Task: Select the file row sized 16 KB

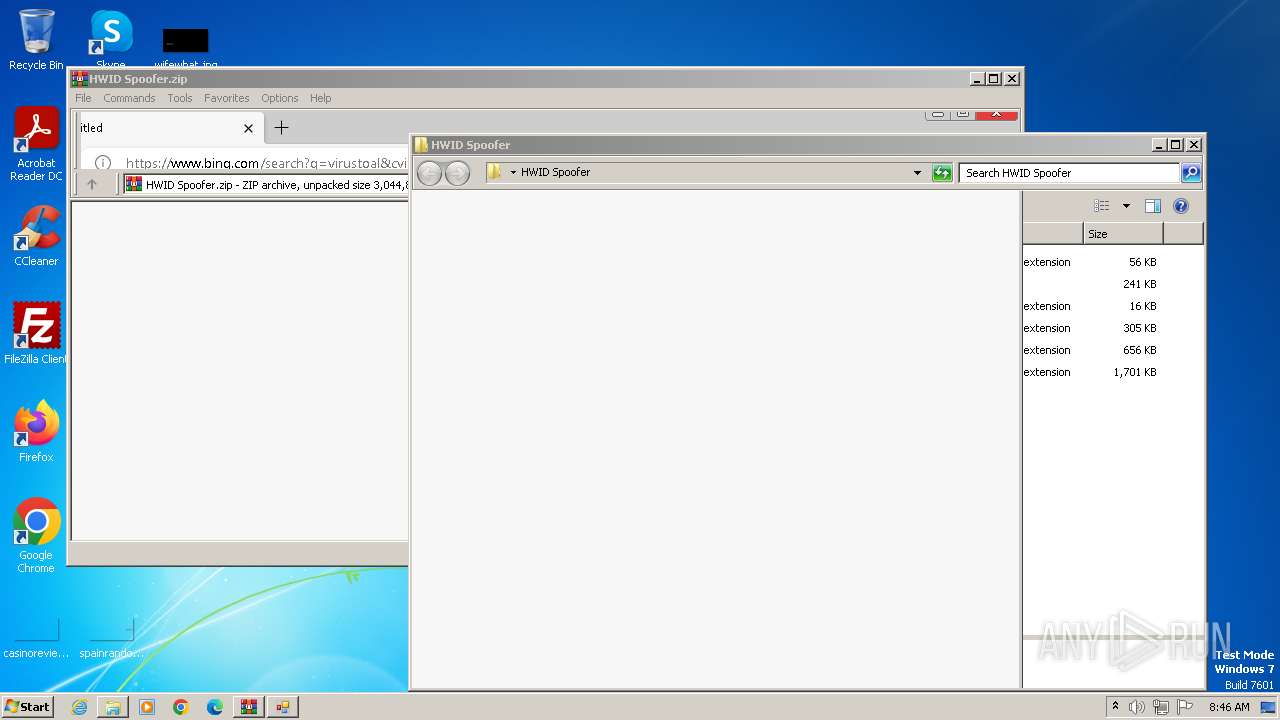Action: 1112,306
